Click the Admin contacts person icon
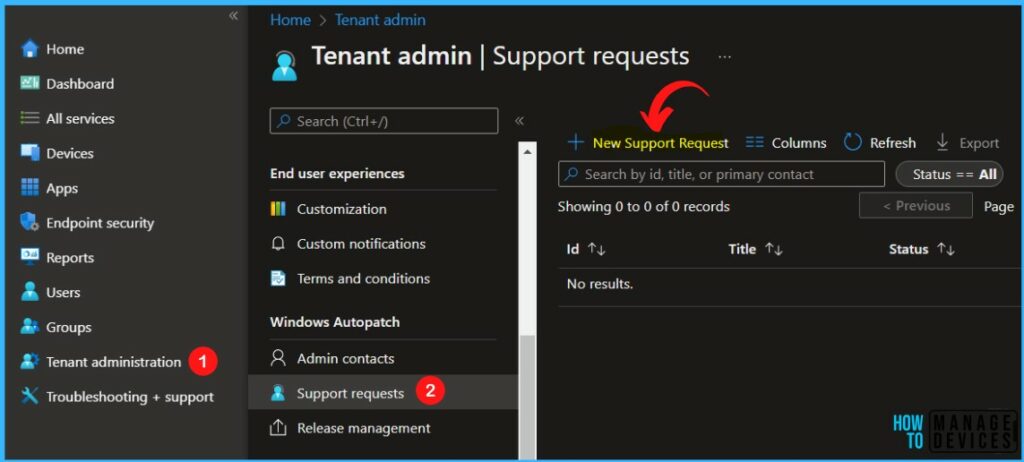1024x462 pixels. coord(278,358)
